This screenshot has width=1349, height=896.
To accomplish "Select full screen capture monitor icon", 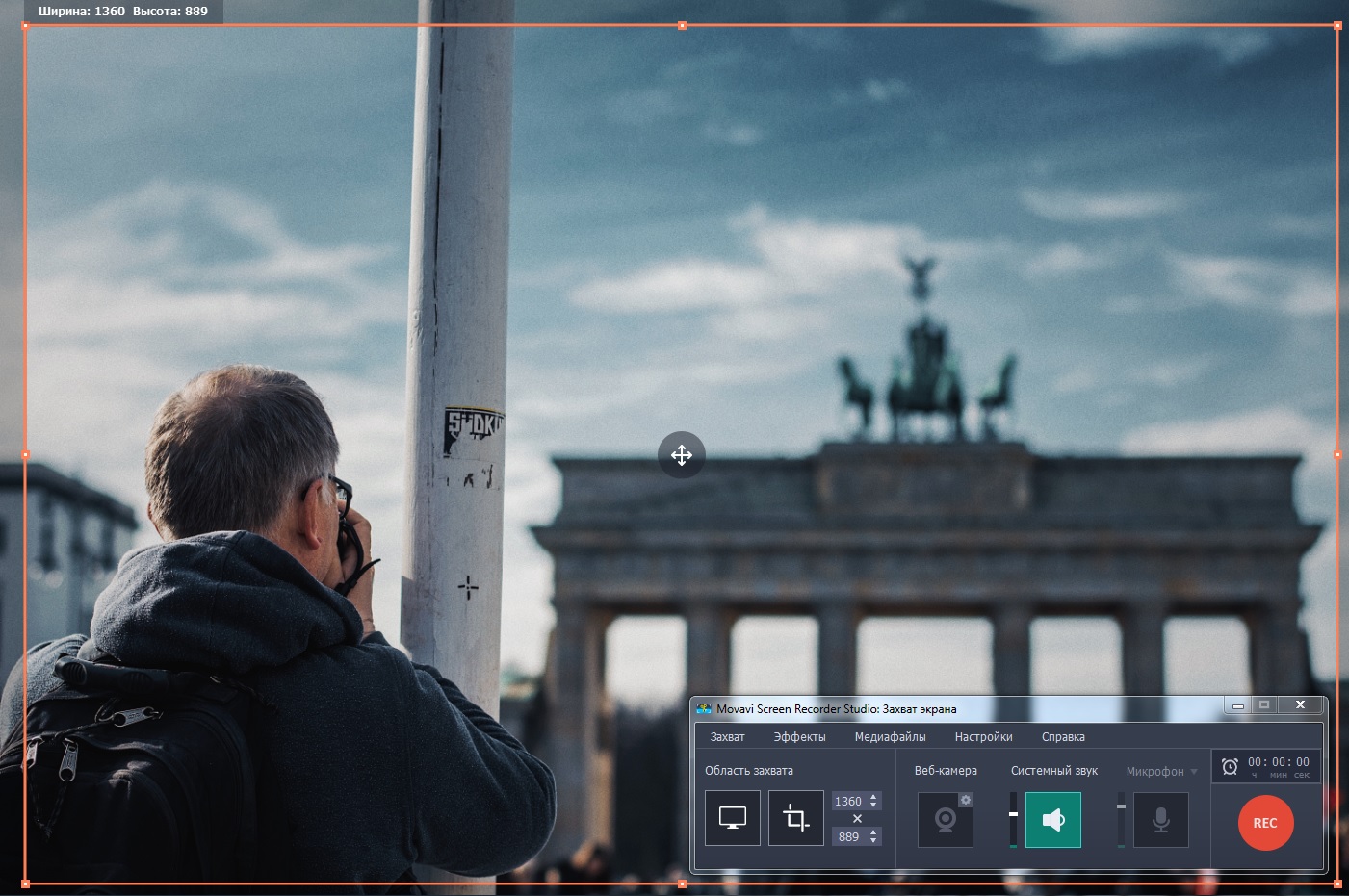I will (732, 818).
